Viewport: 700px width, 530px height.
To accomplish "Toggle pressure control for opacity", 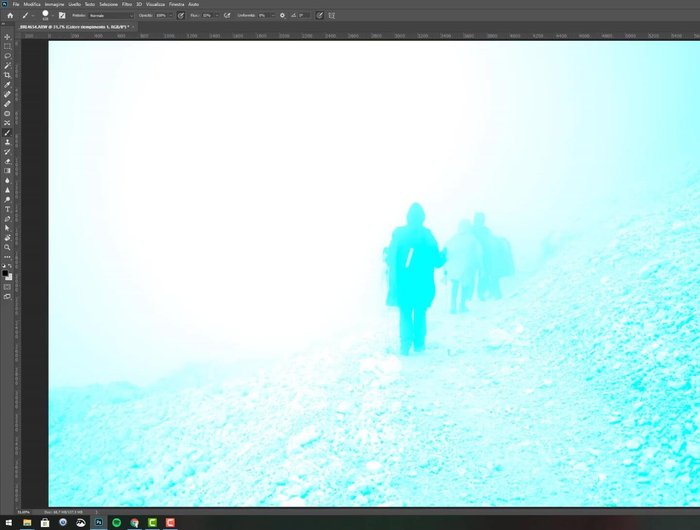I will [x=180, y=16].
